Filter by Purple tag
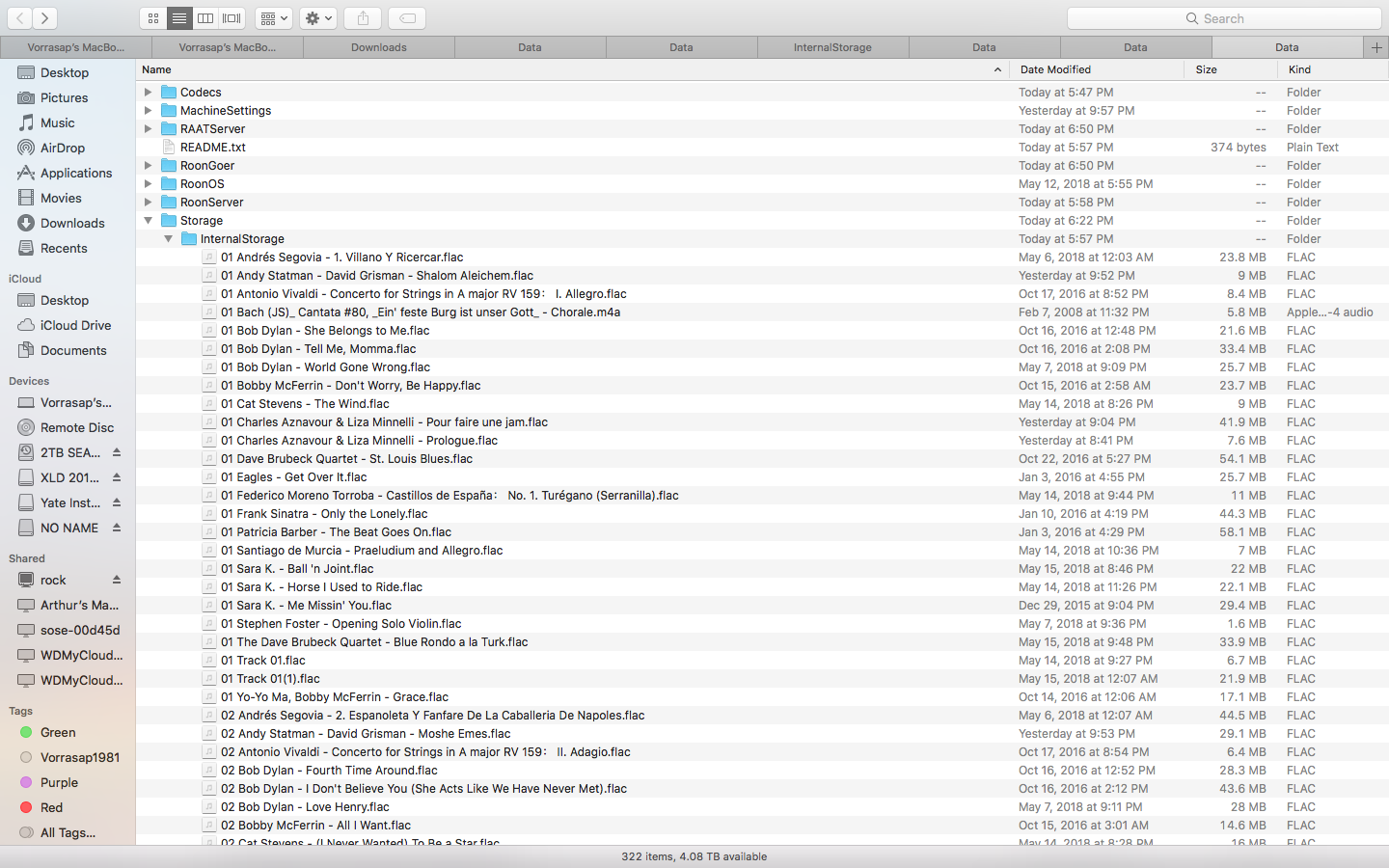This screenshot has height=868, width=1389. 58,782
